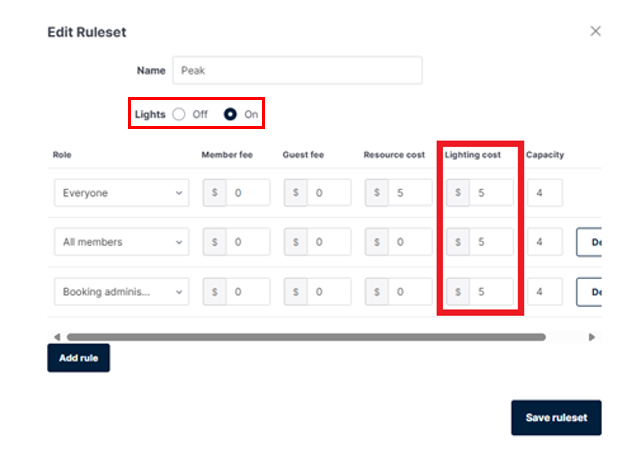Image resolution: width=628 pixels, height=469 pixels.
Task: Open the Everyone role dropdown
Action: pyautogui.click(x=121, y=193)
